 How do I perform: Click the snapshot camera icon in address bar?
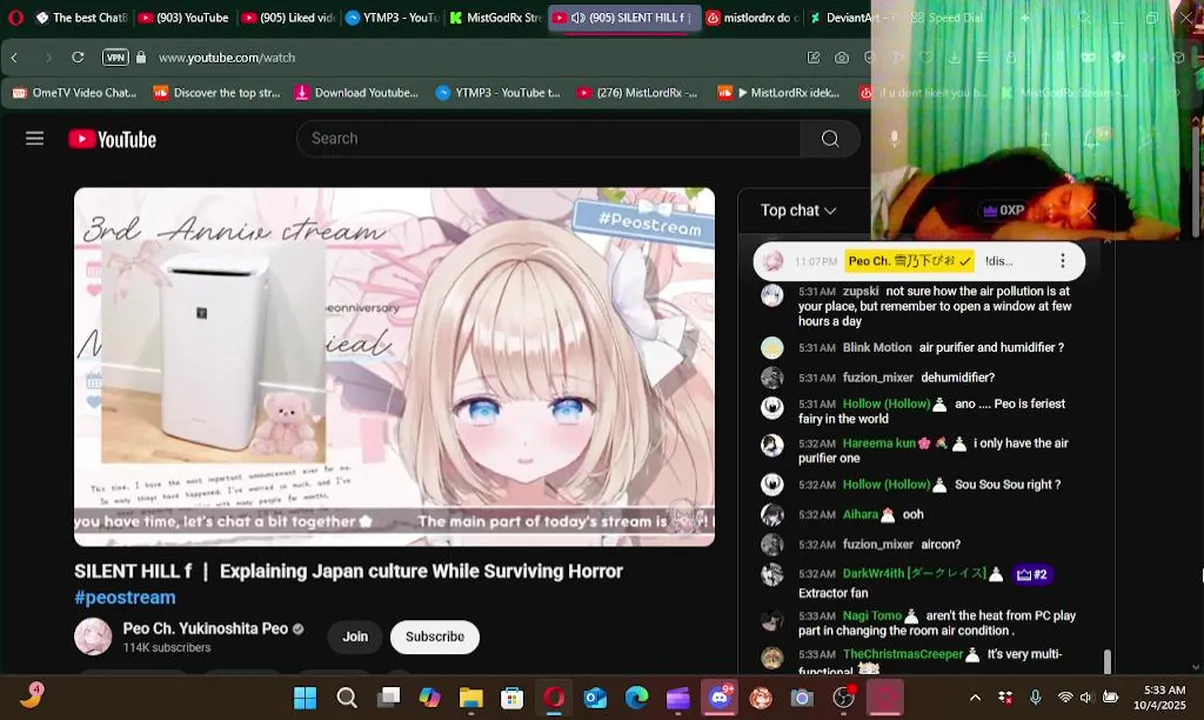pos(842,58)
